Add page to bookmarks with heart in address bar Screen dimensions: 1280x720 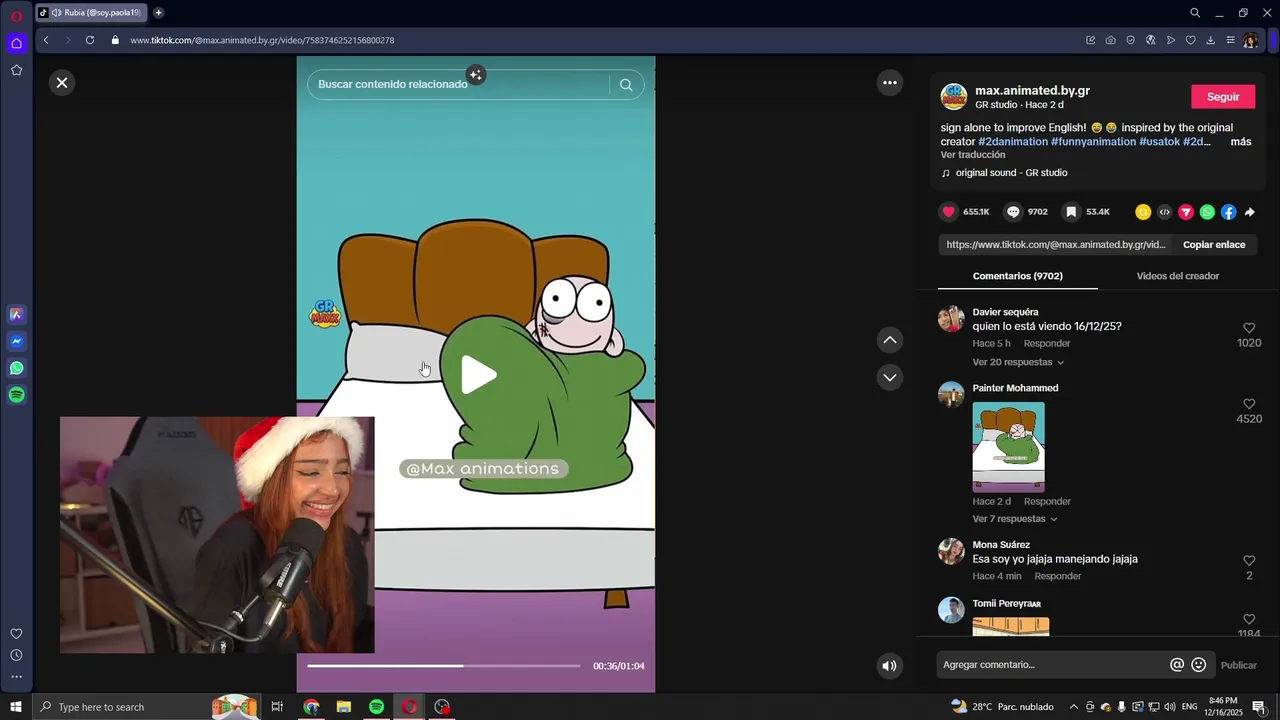(1190, 40)
